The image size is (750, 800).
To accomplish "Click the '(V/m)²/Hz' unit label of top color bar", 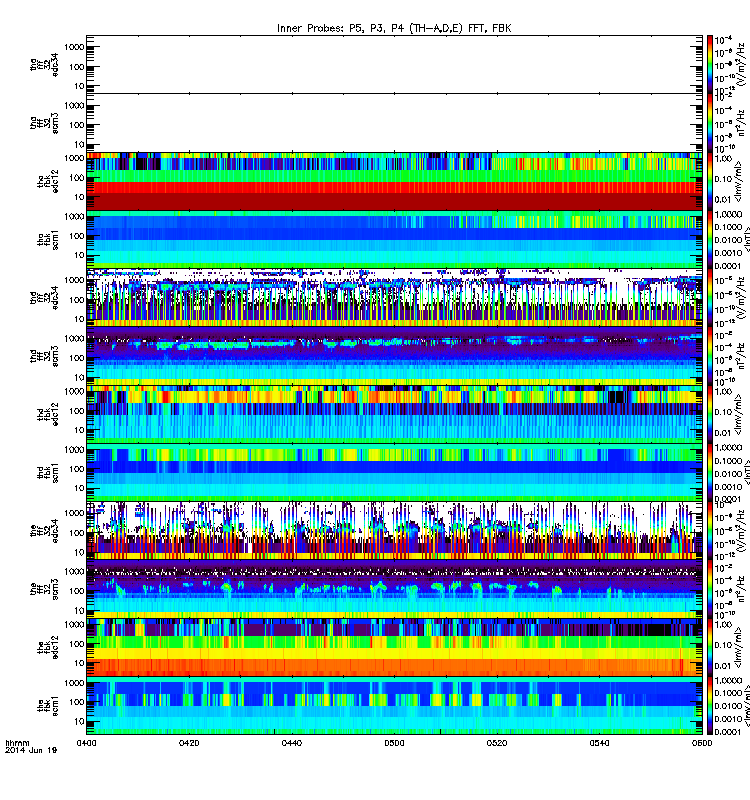I will pos(740,64).
